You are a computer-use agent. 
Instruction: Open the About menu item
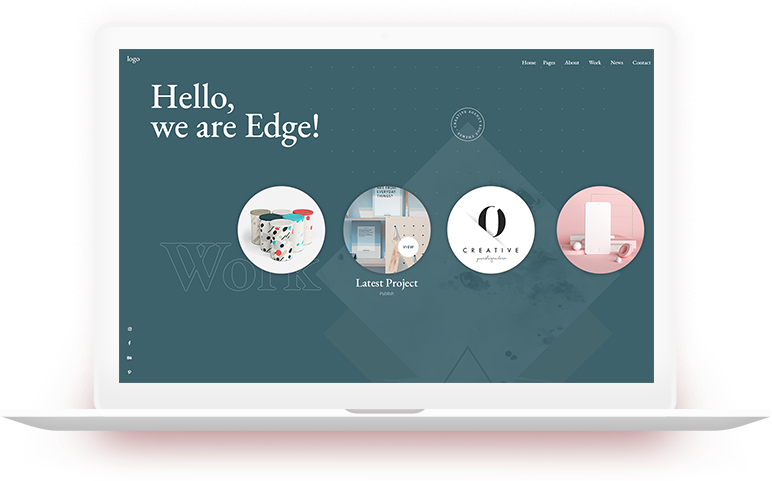(x=572, y=63)
